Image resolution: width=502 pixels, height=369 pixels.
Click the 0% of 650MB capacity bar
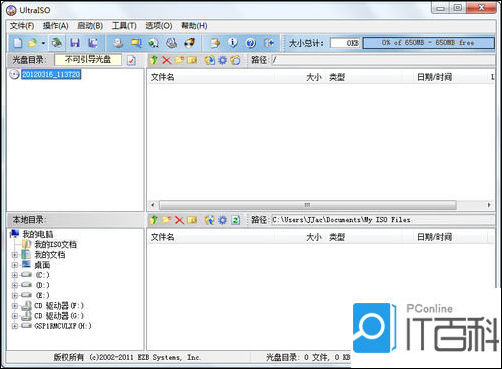point(428,43)
